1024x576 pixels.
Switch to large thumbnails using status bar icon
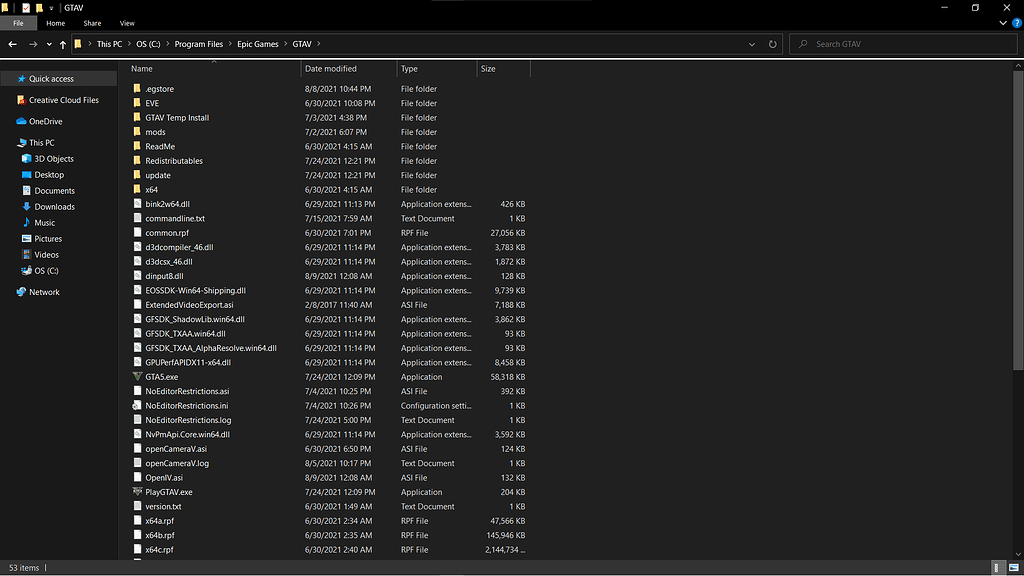[x=1013, y=567]
